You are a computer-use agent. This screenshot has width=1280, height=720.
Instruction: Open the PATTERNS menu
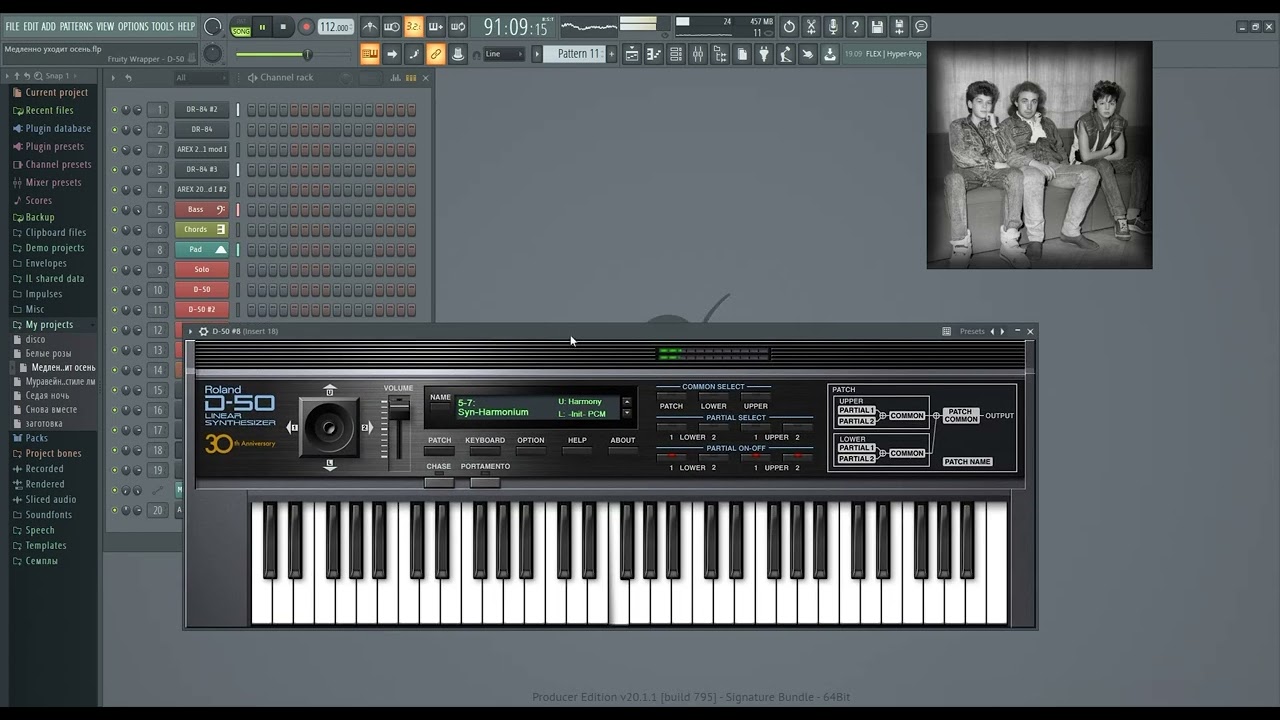(x=76, y=26)
